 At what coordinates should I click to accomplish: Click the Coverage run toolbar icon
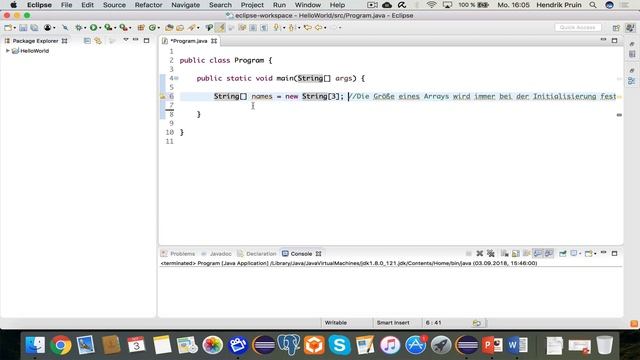tap(108, 28)
